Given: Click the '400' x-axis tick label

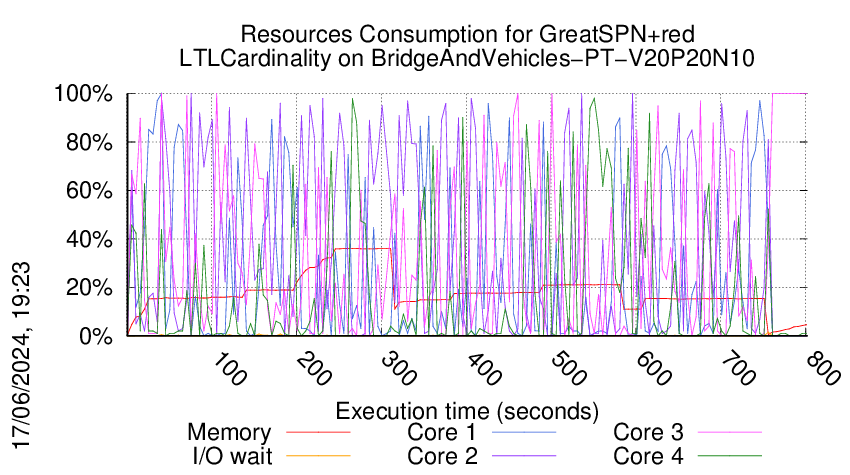Looking at the screenshot, I should 484,370.
